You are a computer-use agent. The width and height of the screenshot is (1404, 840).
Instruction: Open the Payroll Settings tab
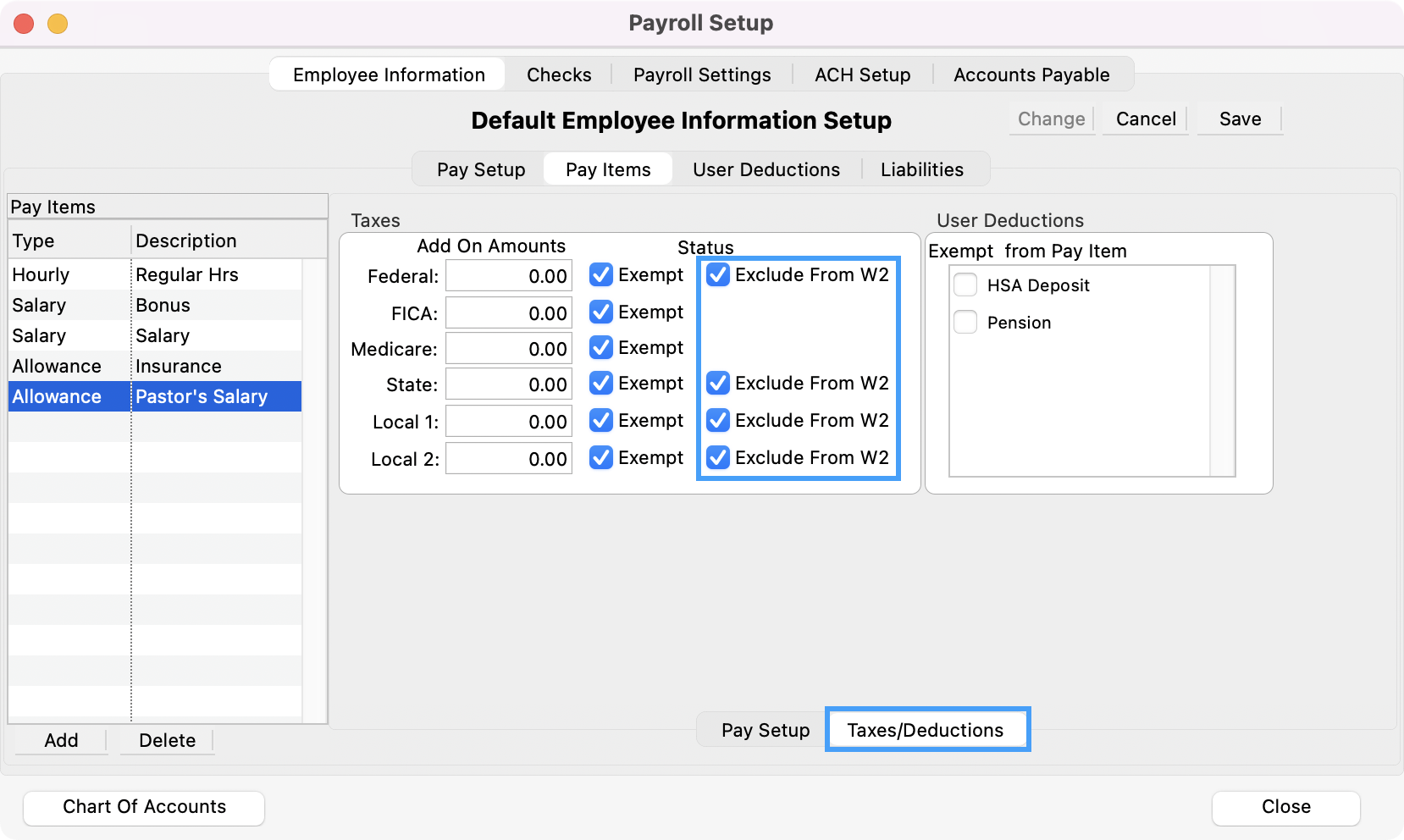click(x=702, y=75)
